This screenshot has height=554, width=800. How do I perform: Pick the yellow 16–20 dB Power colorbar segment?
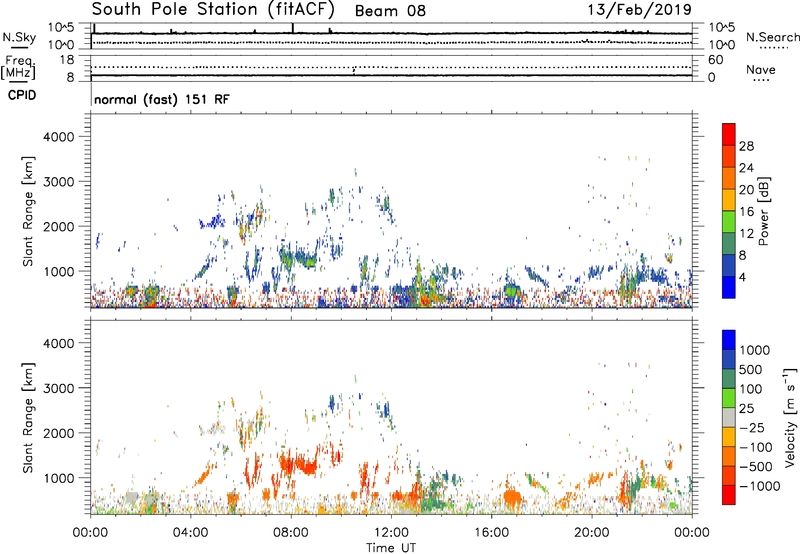click(x=729, y=200)
